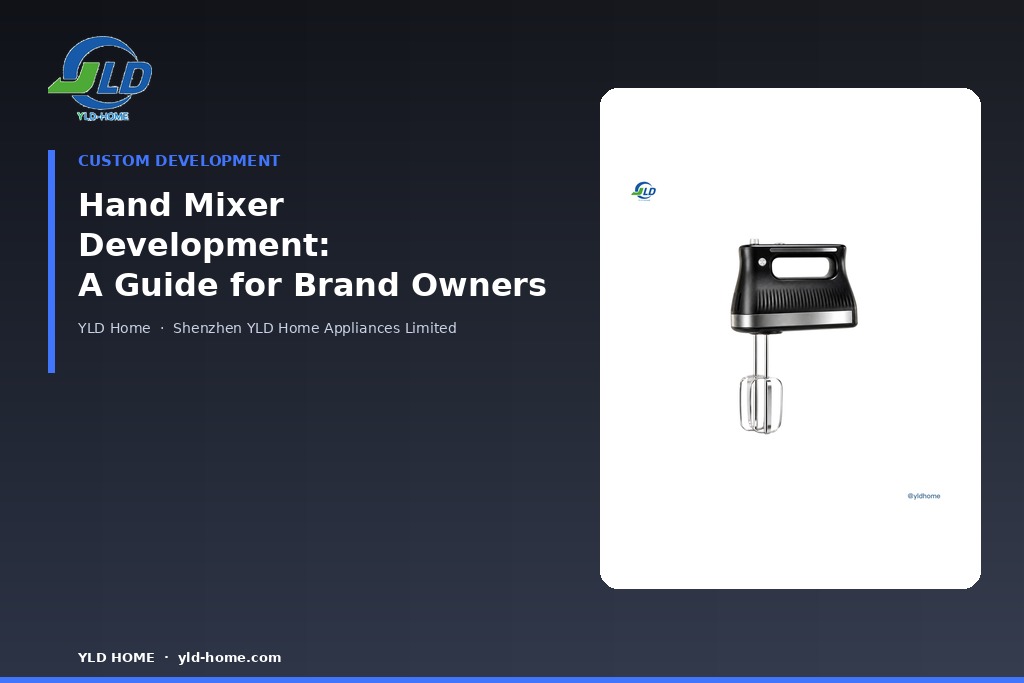1024x683 pixels.
Task: Click 'Shenzhen YLD Home Appliances Limited' text
Action: pos(315,328)
